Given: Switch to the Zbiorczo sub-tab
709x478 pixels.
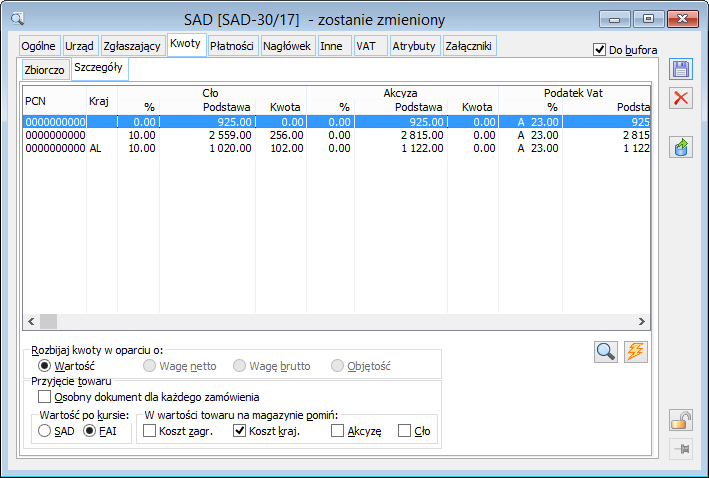Looking at the screenshot, I should 44,70.
